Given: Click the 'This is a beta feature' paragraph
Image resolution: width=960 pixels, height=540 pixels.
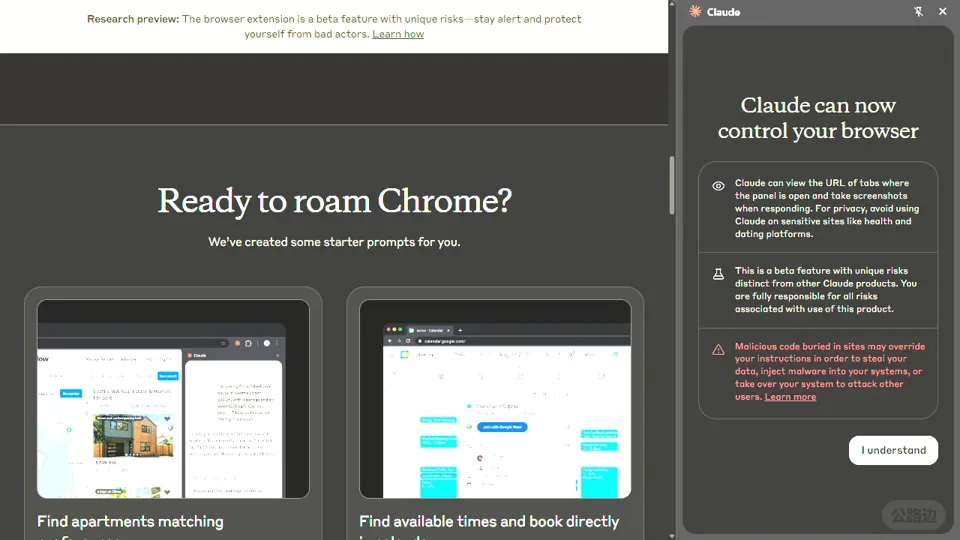Looking at the screenshot, I should coord(826,290).
